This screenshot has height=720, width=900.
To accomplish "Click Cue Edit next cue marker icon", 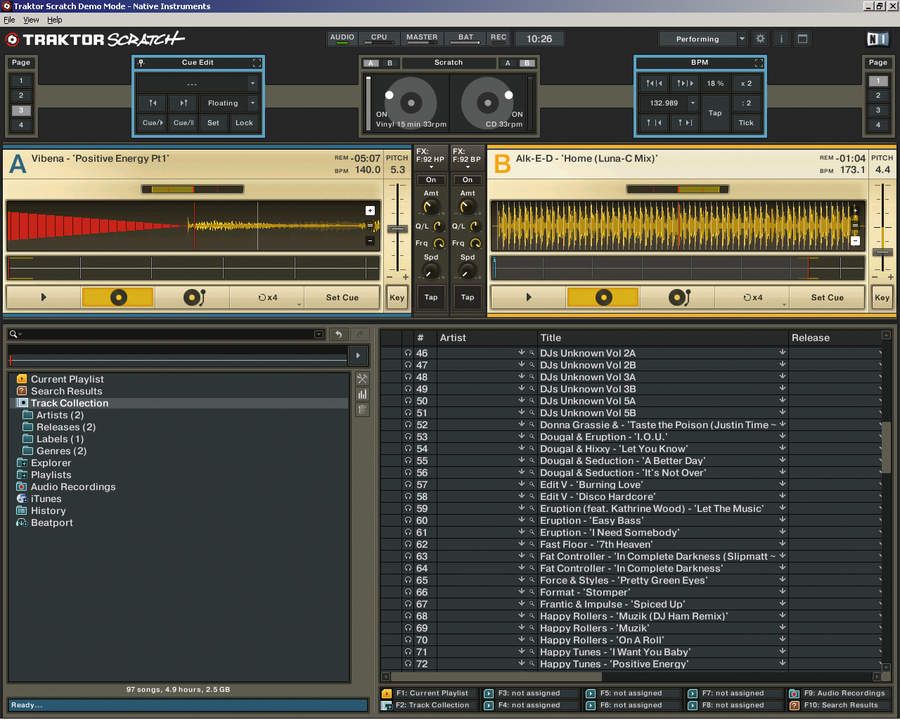I will click(184, 103).
